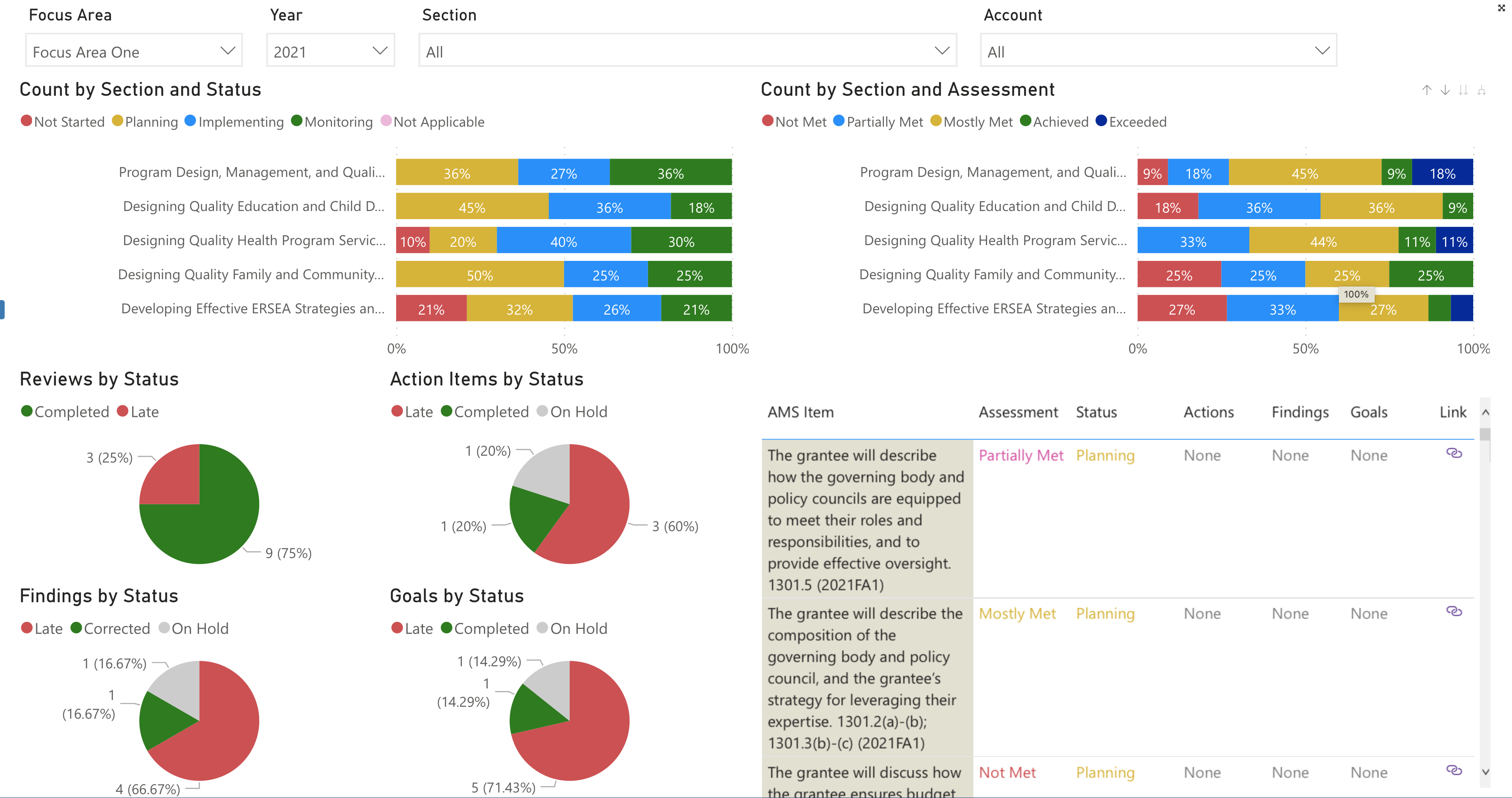
Task: Click 21% Not Started bar in ERSEA row
Action: 432,309
